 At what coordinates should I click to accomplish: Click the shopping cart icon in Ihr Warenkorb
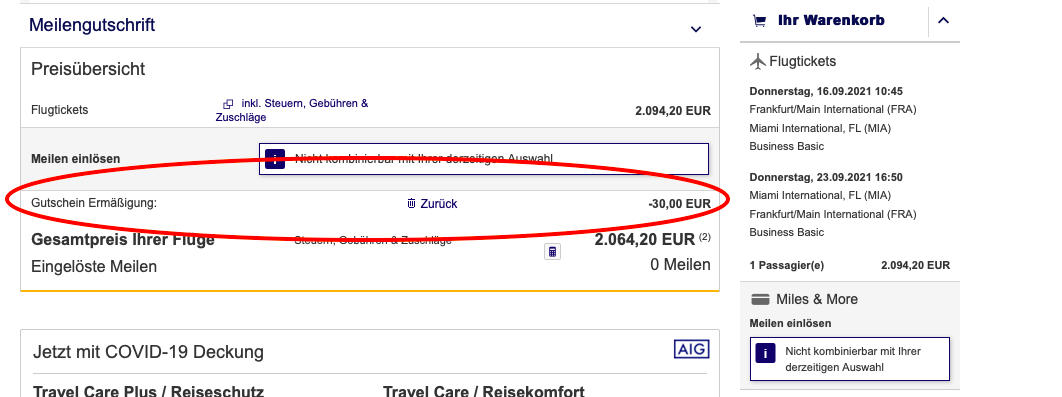click(759, 21)
